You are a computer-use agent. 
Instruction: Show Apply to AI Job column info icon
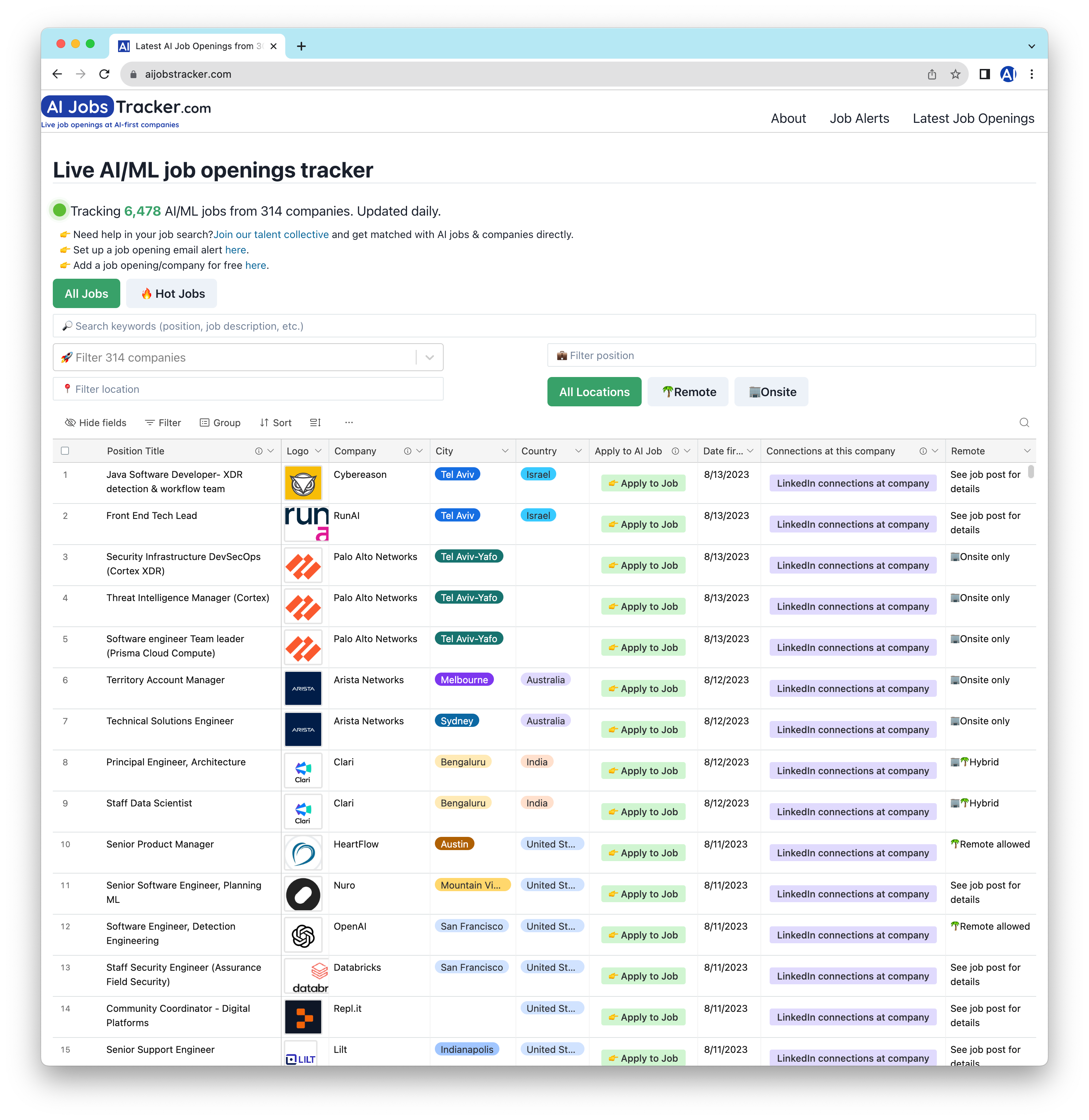675,451
